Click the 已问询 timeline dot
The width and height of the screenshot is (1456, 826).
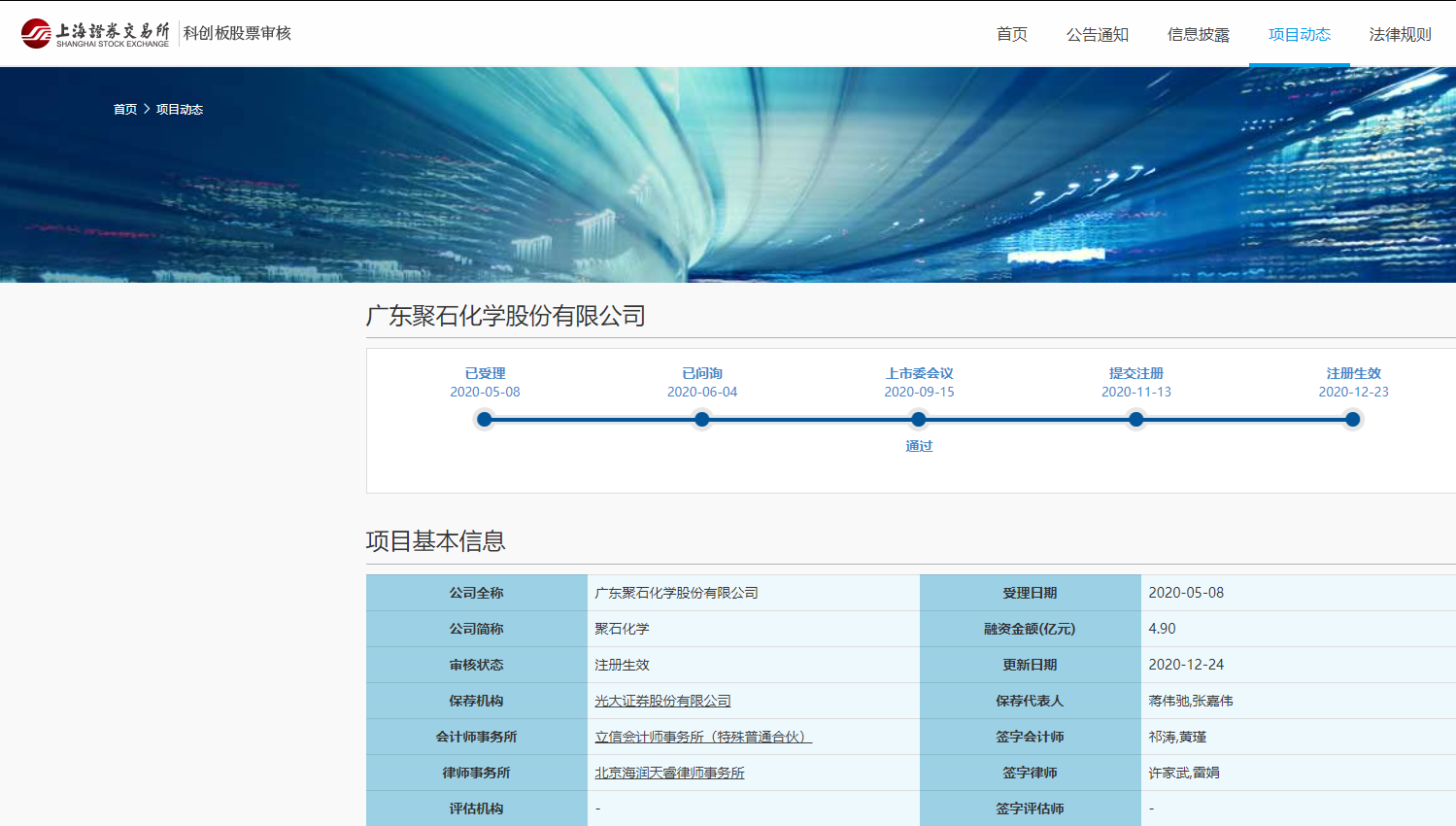702,420
